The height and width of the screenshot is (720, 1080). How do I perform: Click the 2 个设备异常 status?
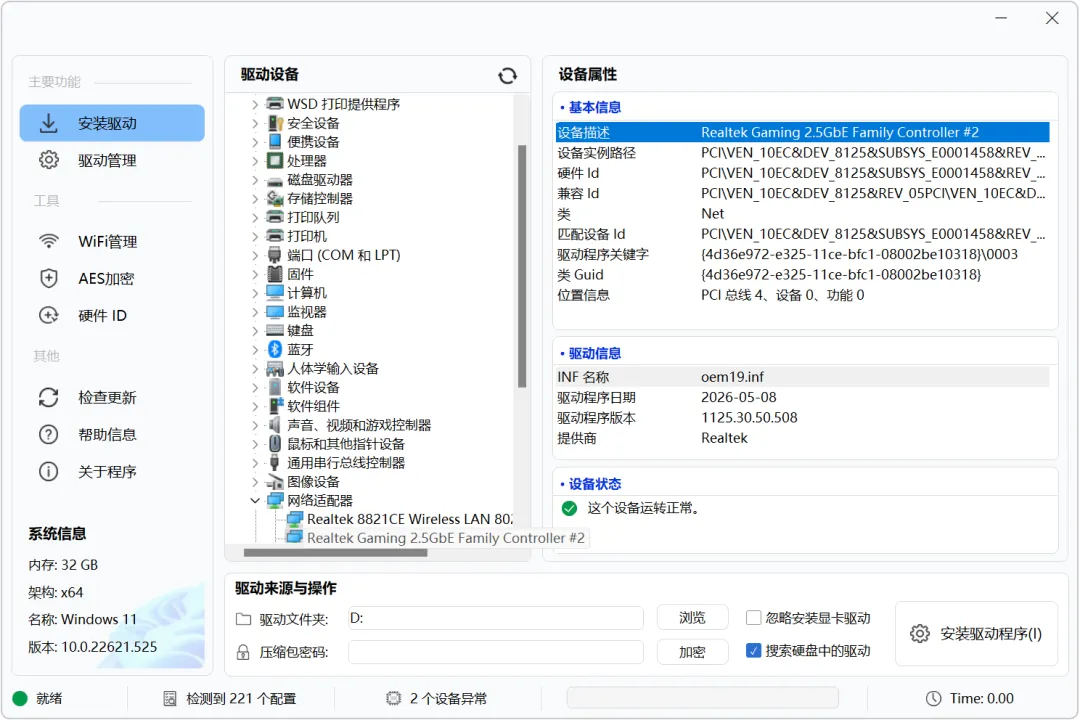pyautogui.click(x=448, y=699)
